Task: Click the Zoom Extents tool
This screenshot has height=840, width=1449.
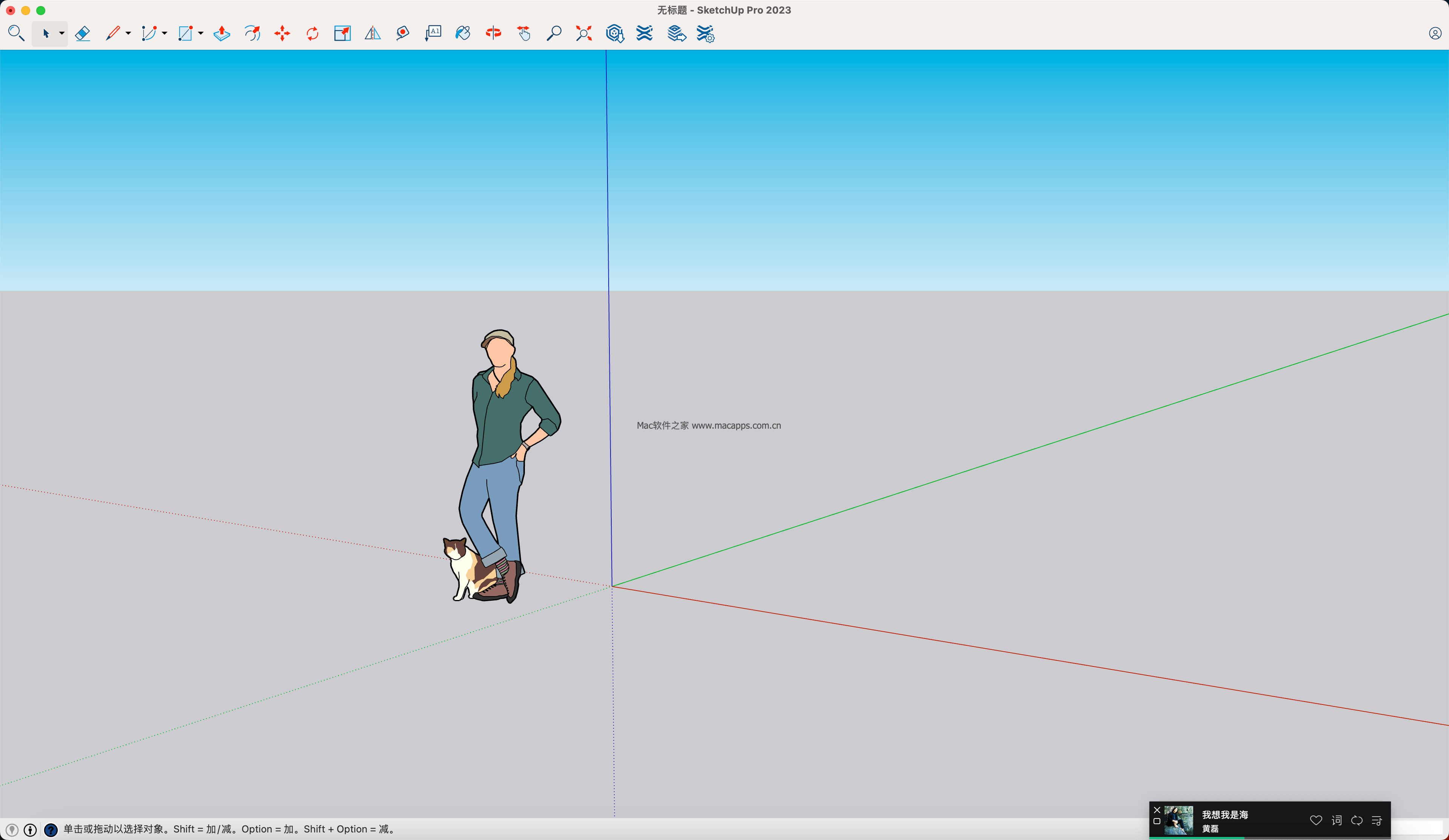Action: [x=584, y=33]
